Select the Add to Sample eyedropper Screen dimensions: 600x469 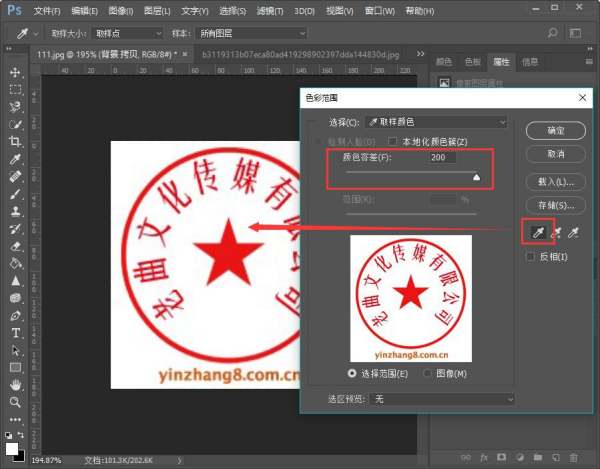pos(555,233)
